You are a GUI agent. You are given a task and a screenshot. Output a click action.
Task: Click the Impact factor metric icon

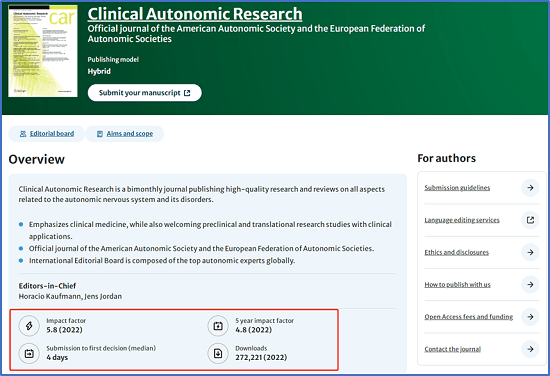(29, 326)
